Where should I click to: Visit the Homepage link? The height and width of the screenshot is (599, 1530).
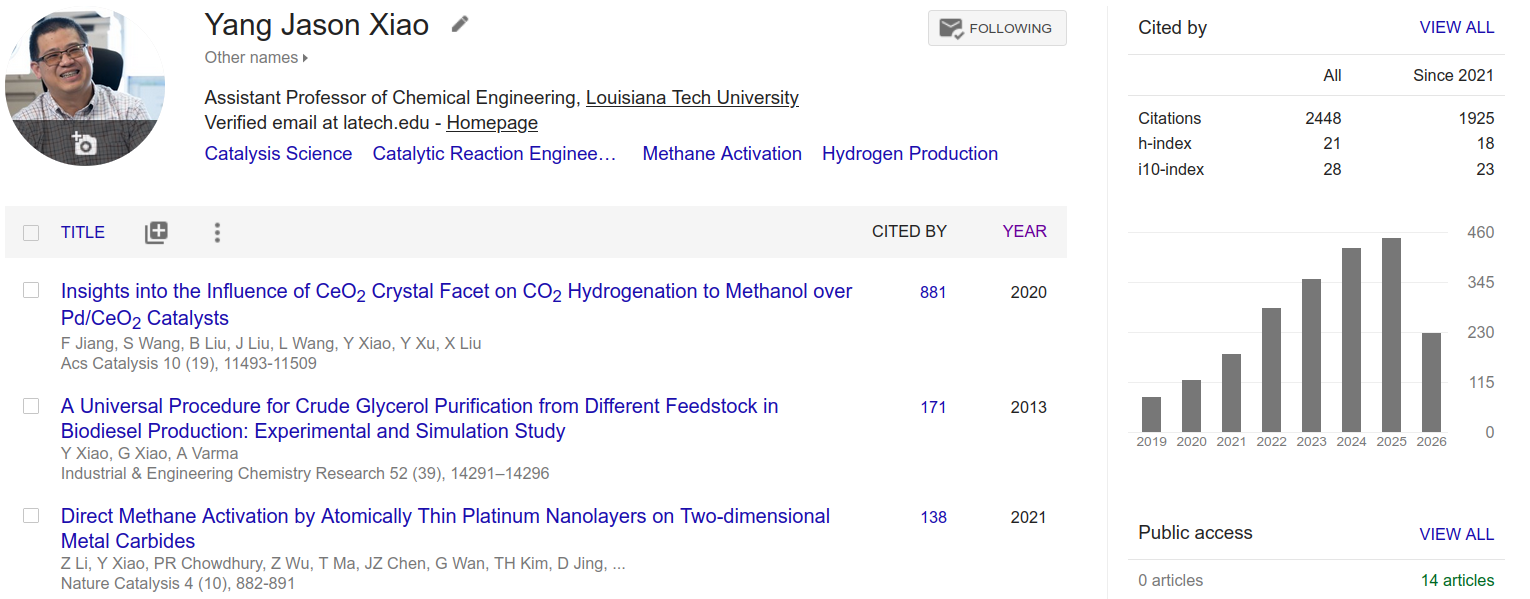point(492,123)
